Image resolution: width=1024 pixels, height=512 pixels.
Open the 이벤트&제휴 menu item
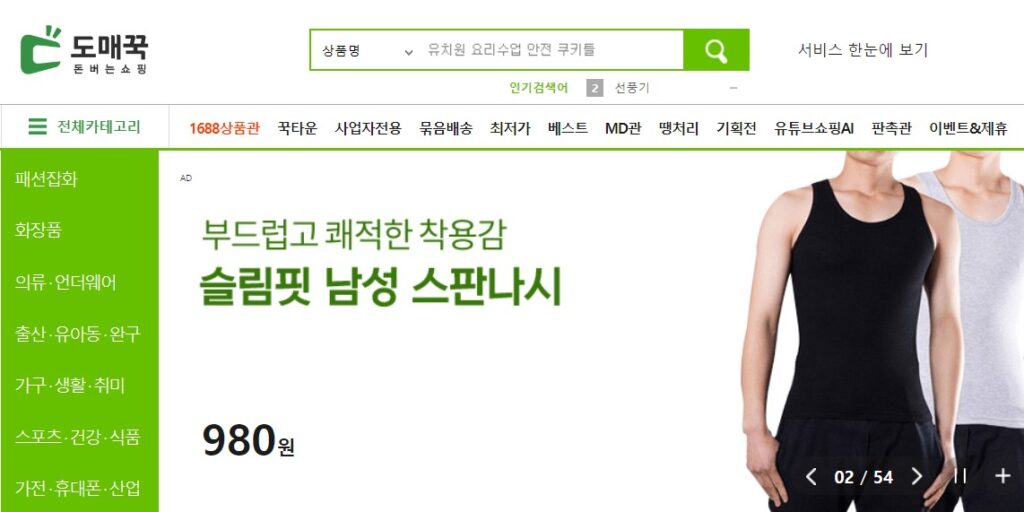pyautogui.click(x=968, y=128)
